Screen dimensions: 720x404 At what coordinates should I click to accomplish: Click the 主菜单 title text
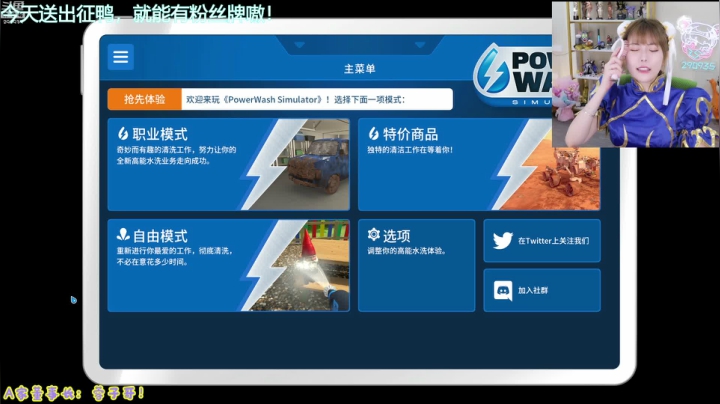pos(360,69)
